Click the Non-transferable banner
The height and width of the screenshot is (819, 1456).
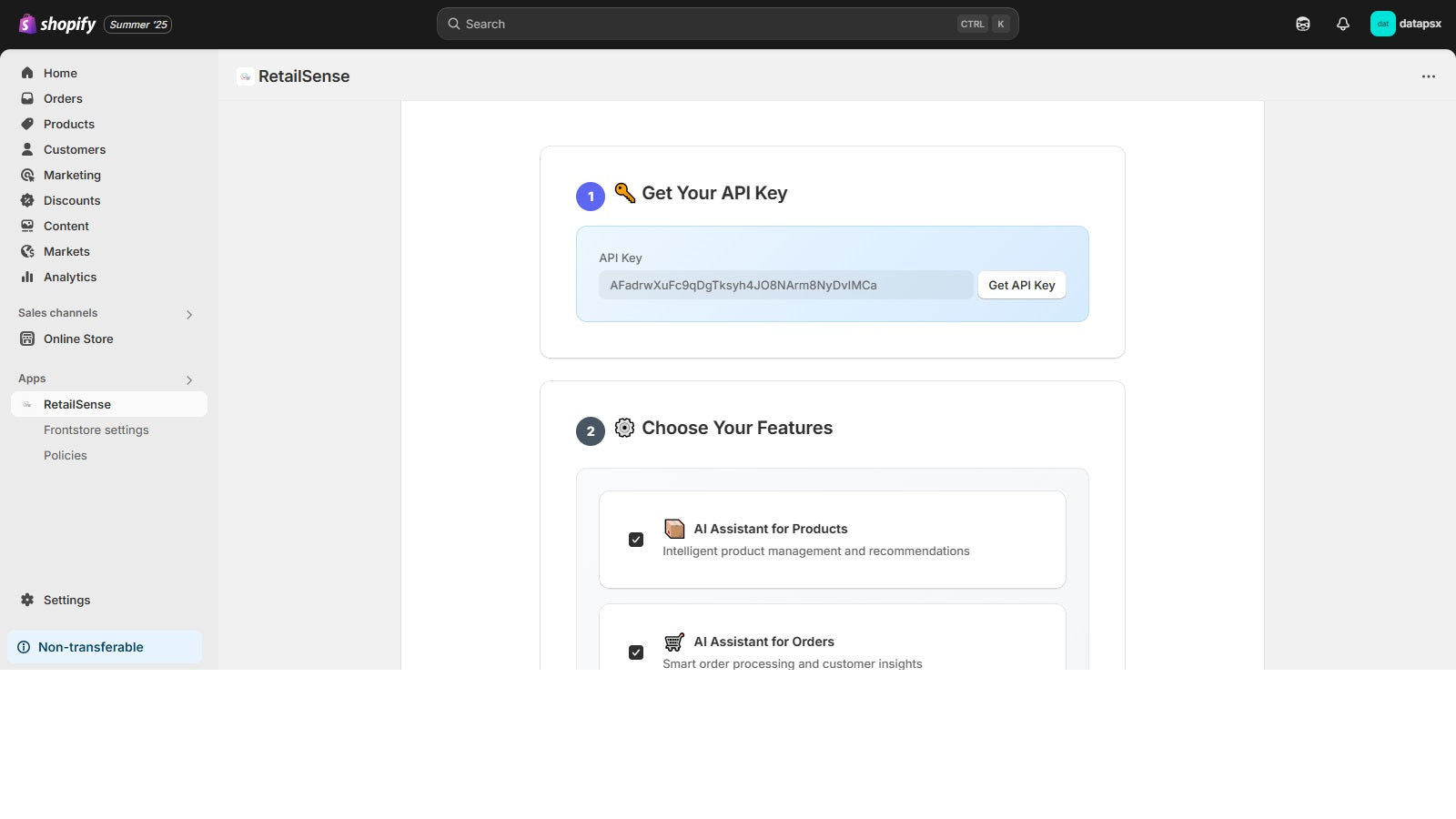point(105,647)
